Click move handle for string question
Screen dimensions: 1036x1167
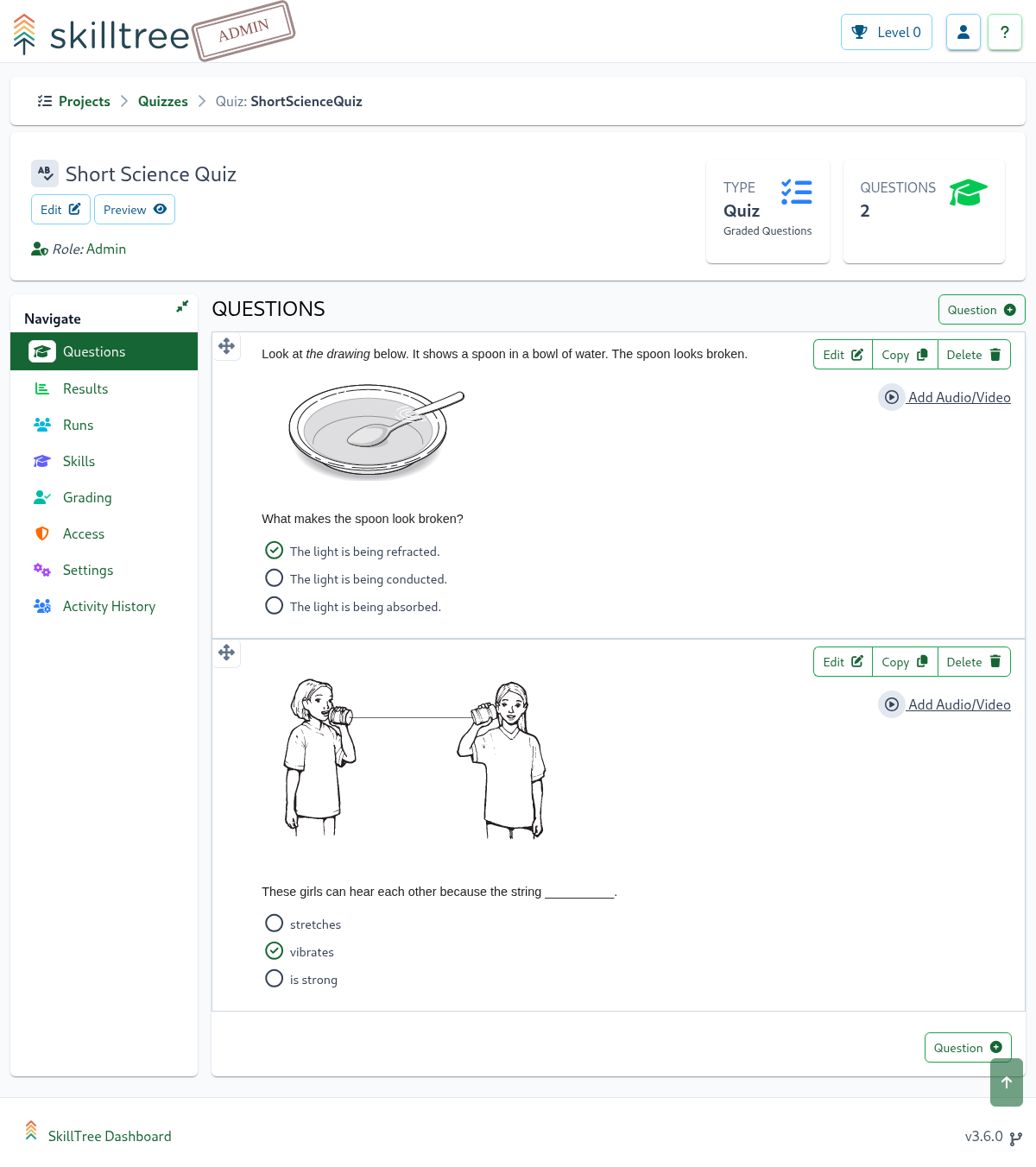pyautogui.click(x=226, y=653)
